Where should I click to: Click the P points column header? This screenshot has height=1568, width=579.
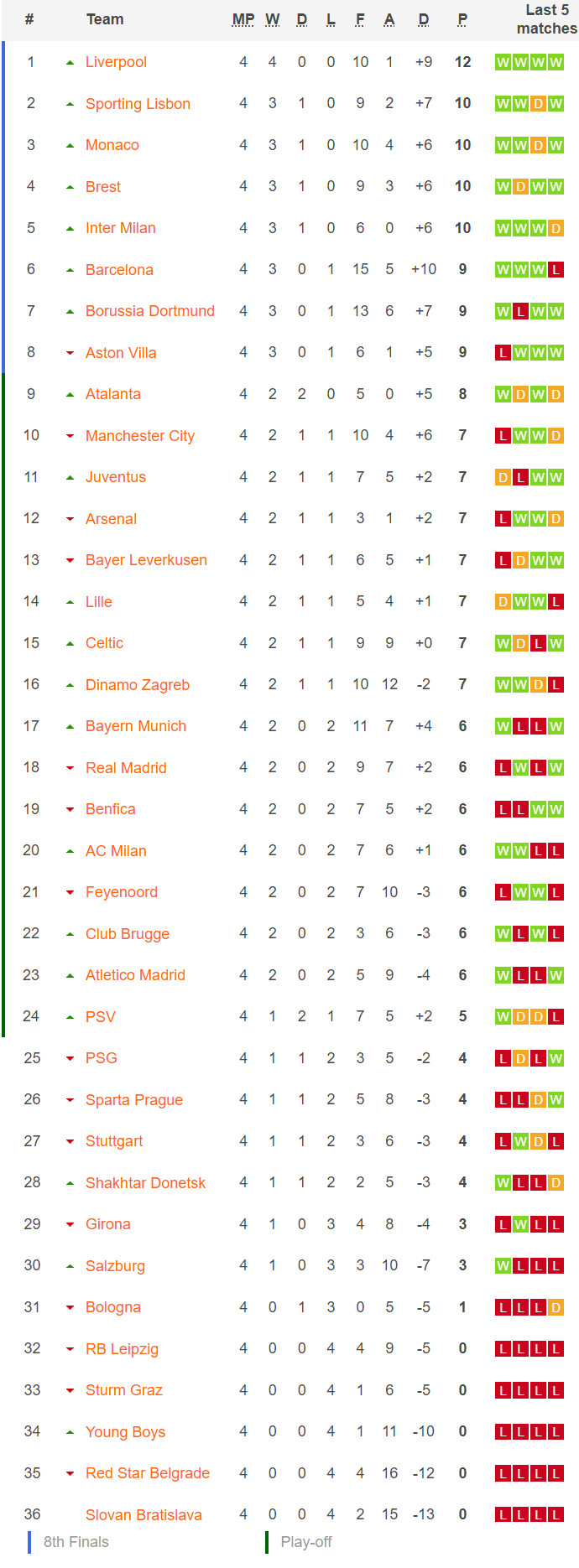click(462, 19)
